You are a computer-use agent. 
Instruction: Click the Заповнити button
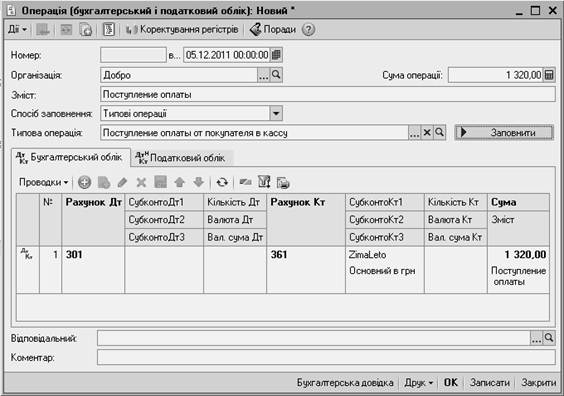(504, 133)
